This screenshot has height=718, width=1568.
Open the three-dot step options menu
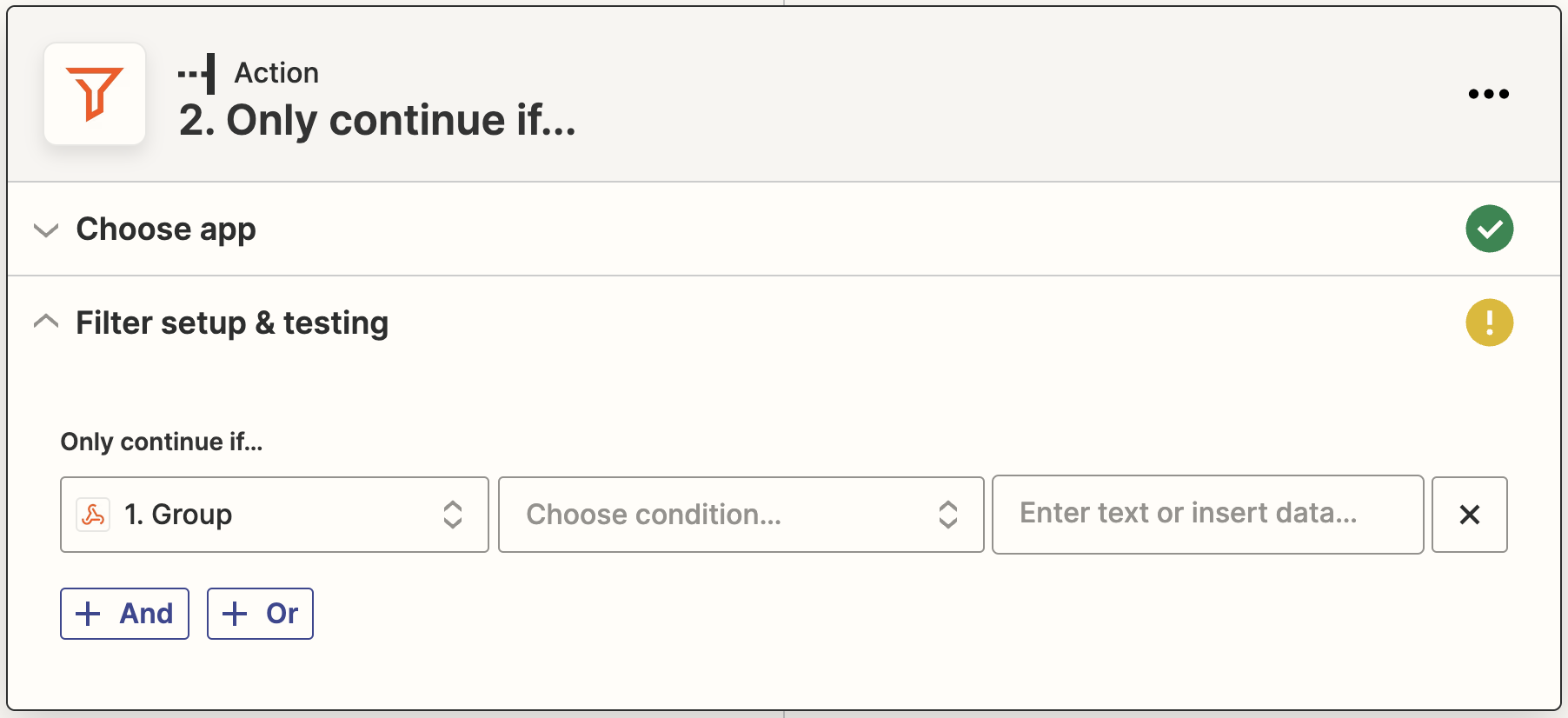click(x=1488, y=94)
